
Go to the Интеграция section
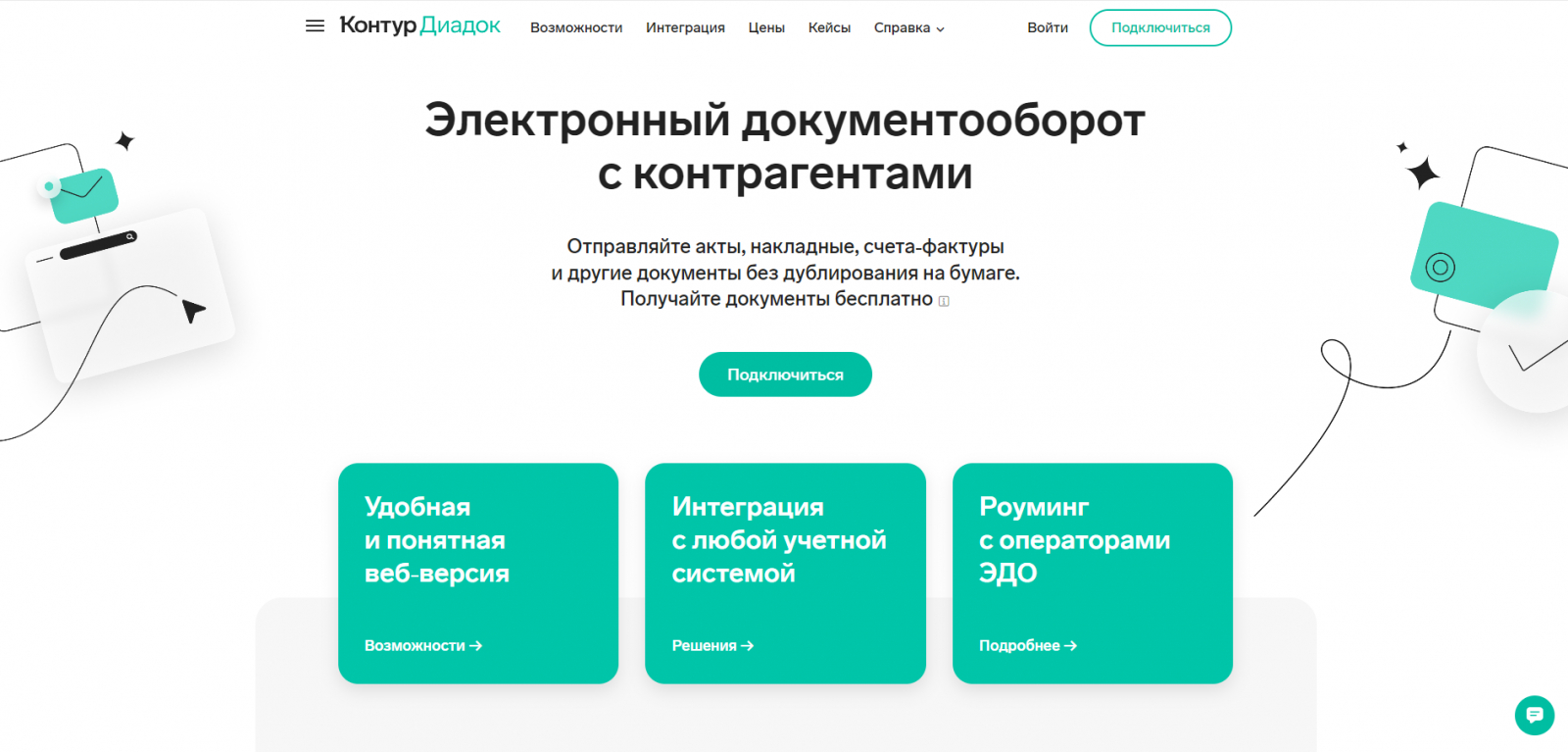point(685,27)
